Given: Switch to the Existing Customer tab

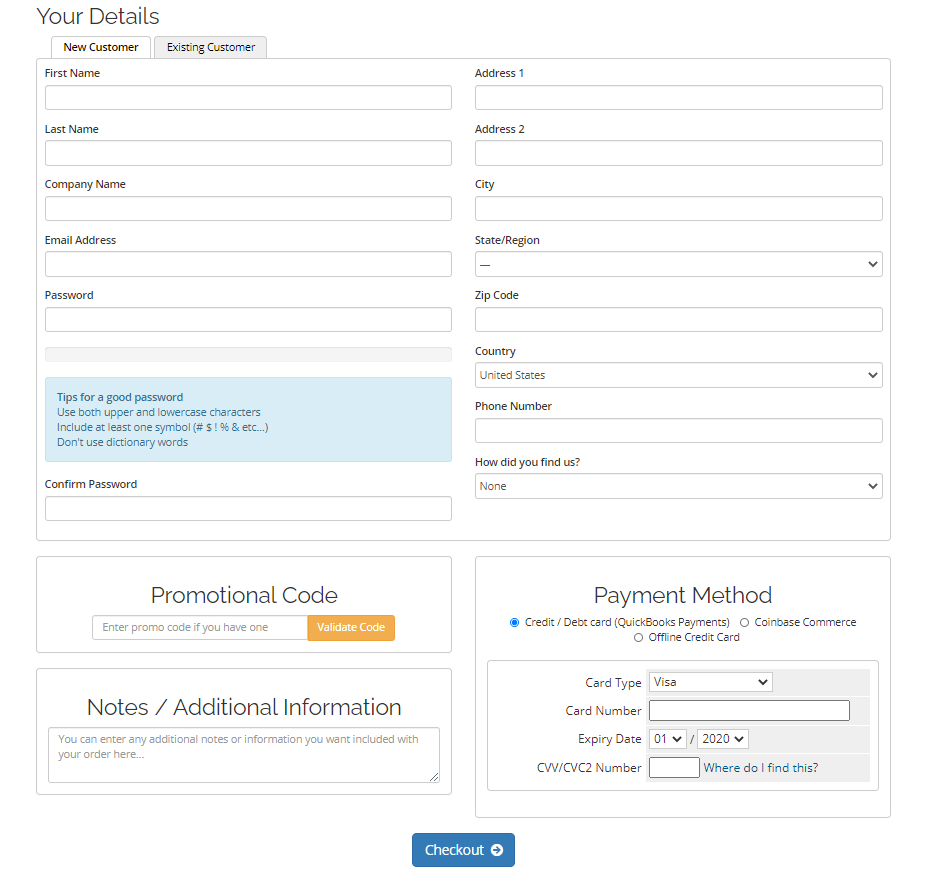Looking at the screenshot, I should [x=210, y=47].
